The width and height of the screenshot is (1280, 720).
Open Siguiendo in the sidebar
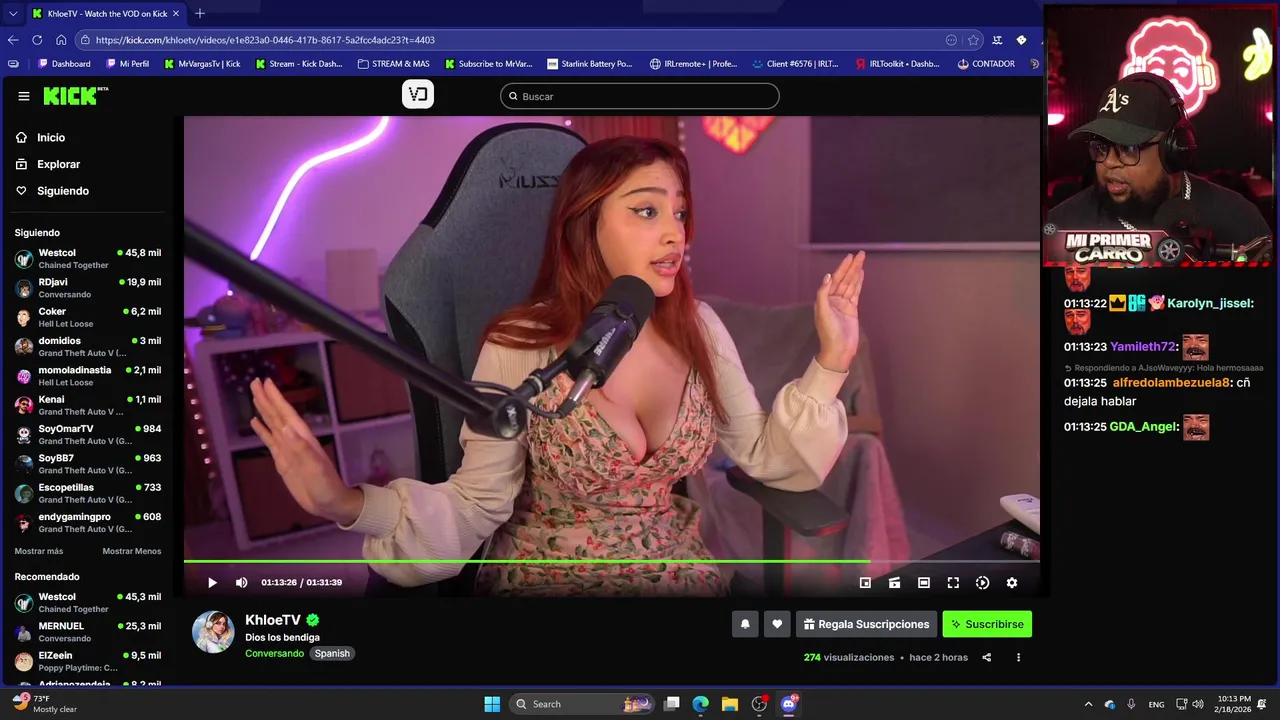(x=62, y=191)
